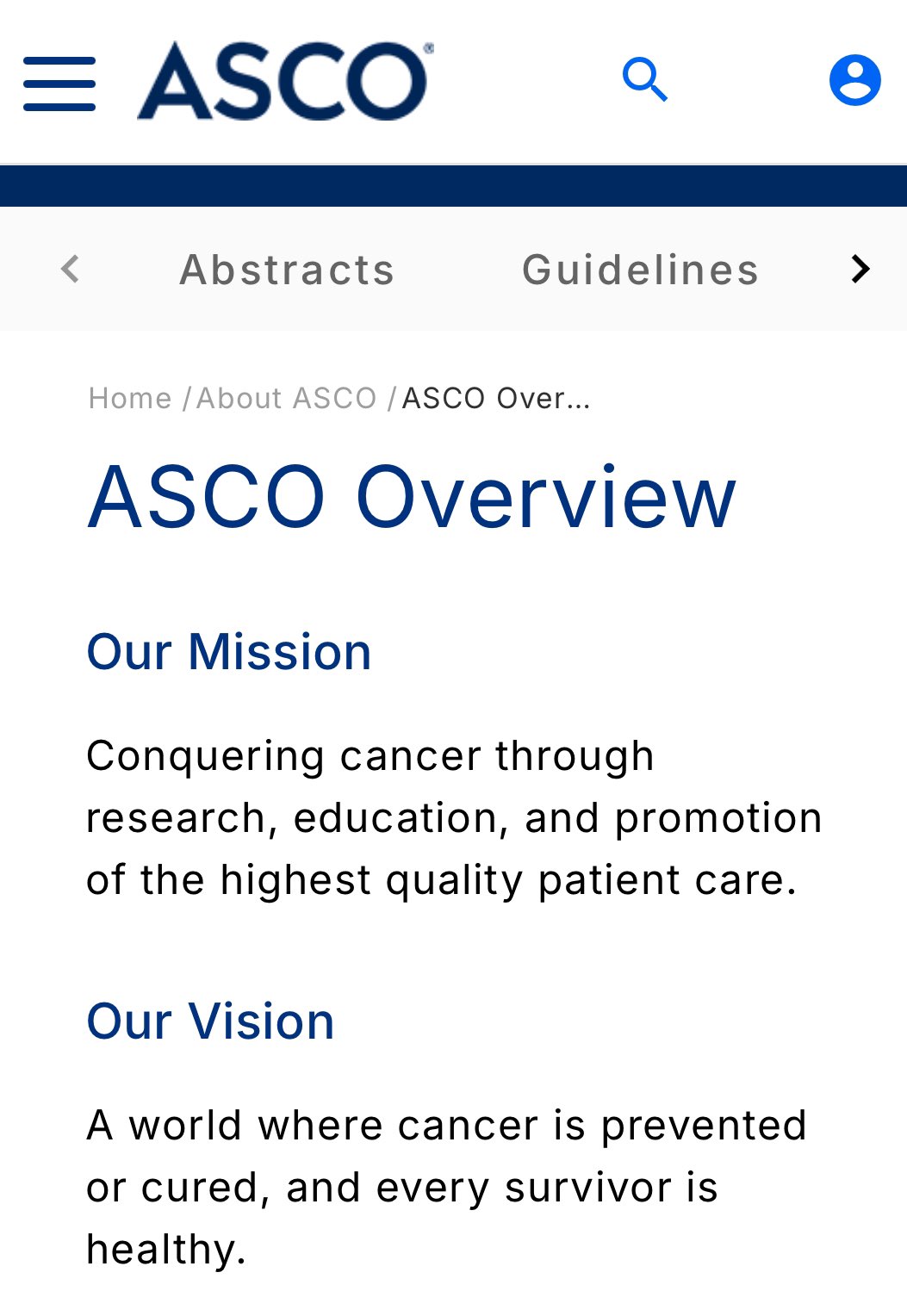Click the ASCO logo
Image resolution: width=907 pixels, height=1316 pixels.
point(284,80)
